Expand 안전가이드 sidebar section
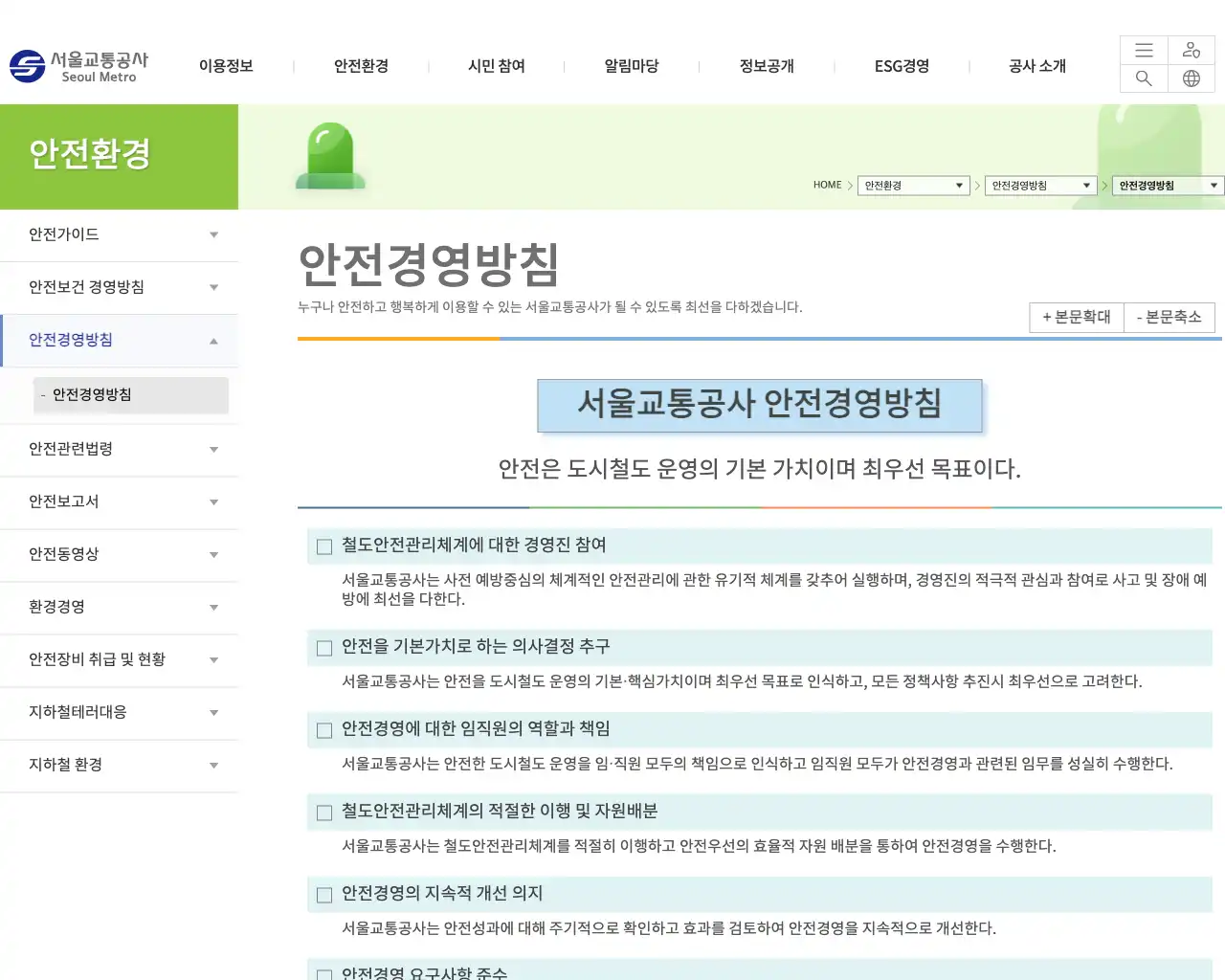 (x=119, y=234)
